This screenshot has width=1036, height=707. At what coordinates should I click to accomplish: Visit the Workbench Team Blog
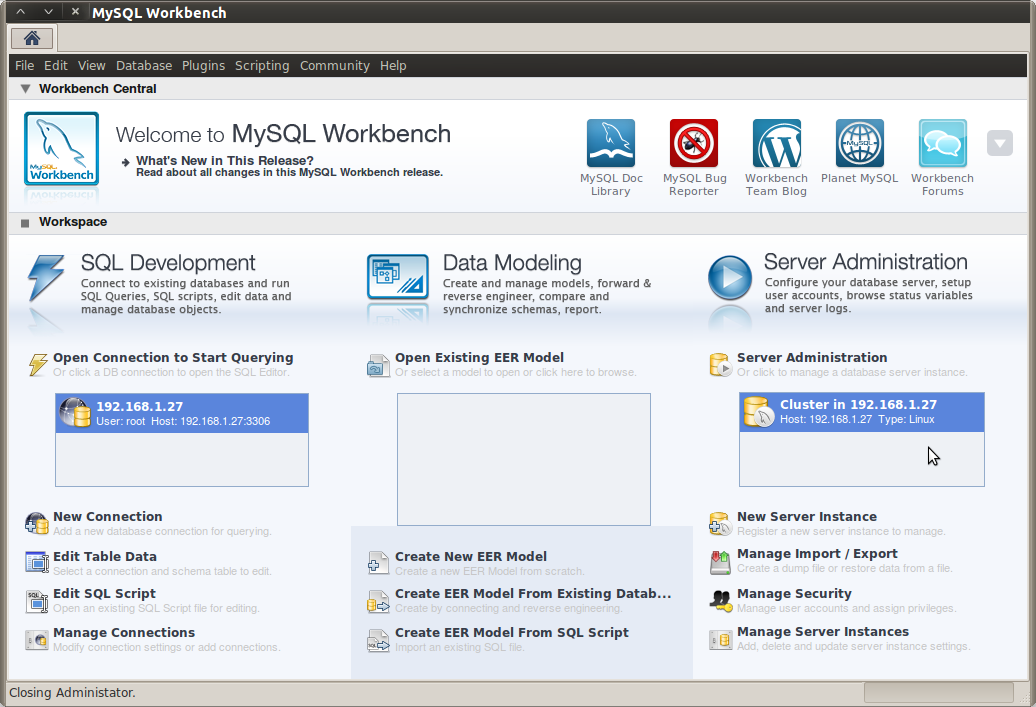click(777, 143)
